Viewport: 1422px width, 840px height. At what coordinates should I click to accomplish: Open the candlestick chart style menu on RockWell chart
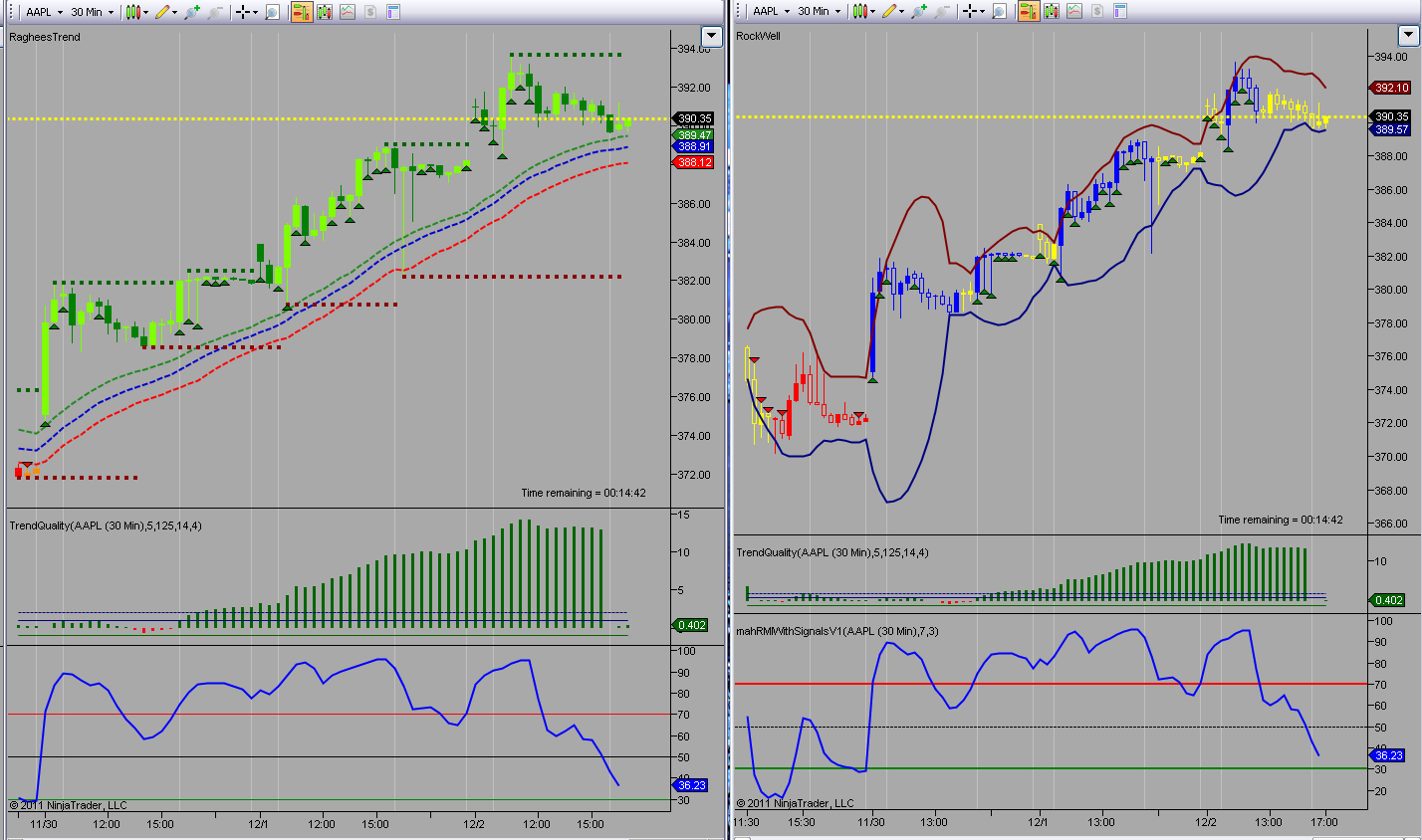pyautogui.click(x=864, y=12)
